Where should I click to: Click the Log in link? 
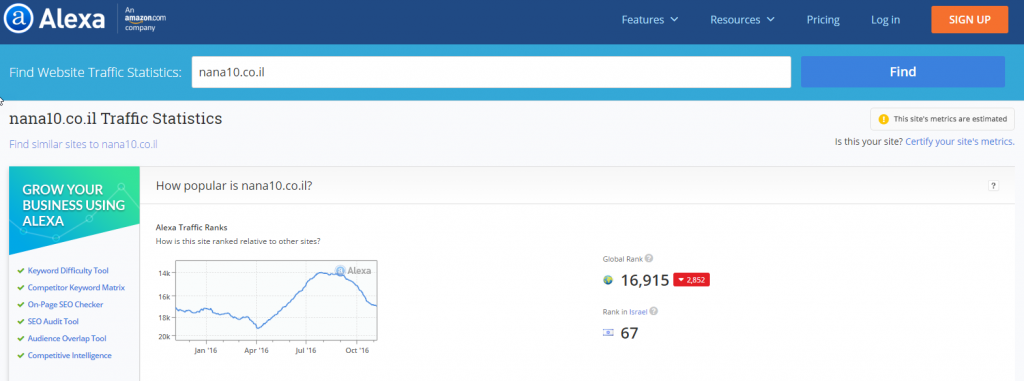885,20
